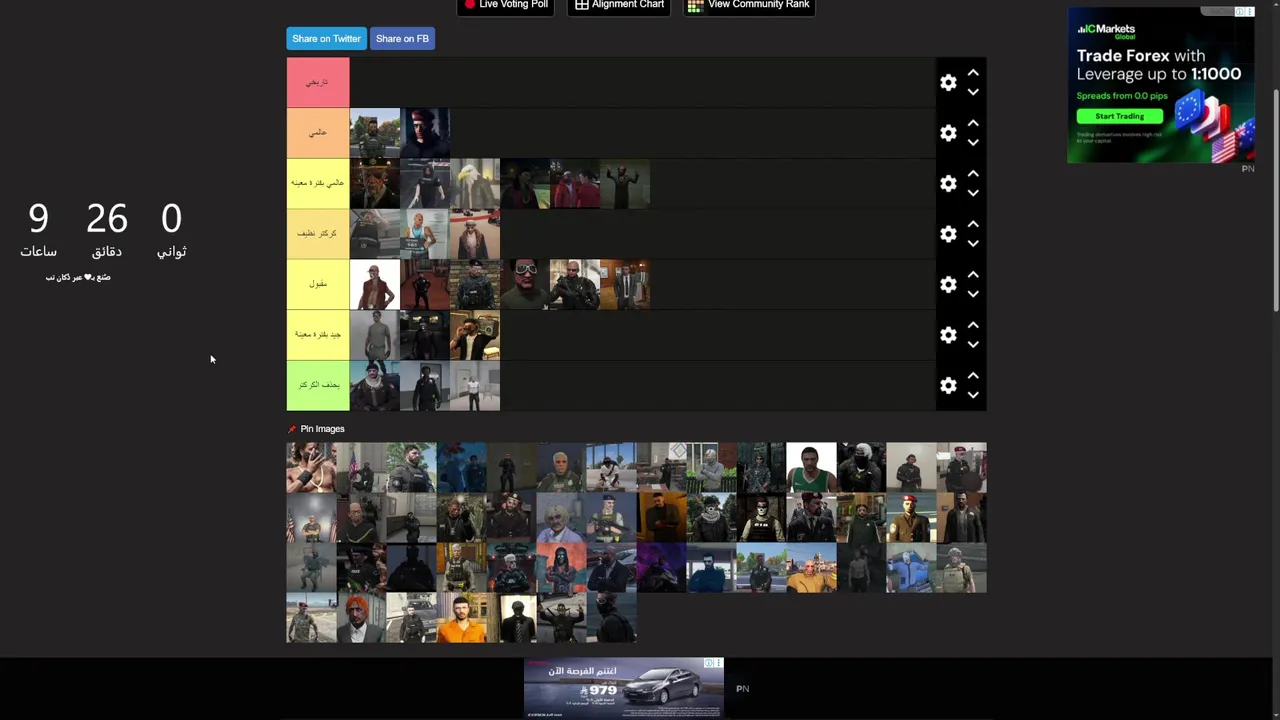Click the 0 ثواني seconds countdown
Screen dimensions: 1280x720
pyautogui.click(x=171, y=230)
